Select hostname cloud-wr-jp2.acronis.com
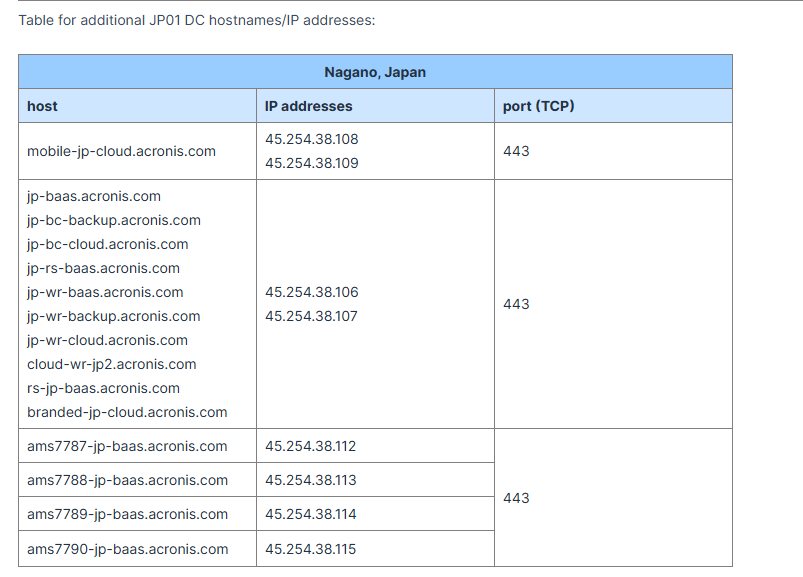The image size is (803, 577). click(x=112, y=365)
